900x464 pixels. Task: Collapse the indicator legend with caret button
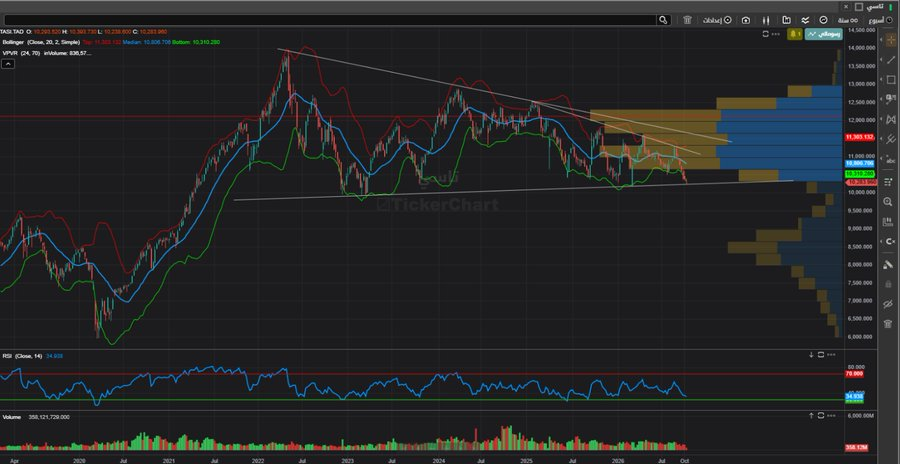point(8,64)
